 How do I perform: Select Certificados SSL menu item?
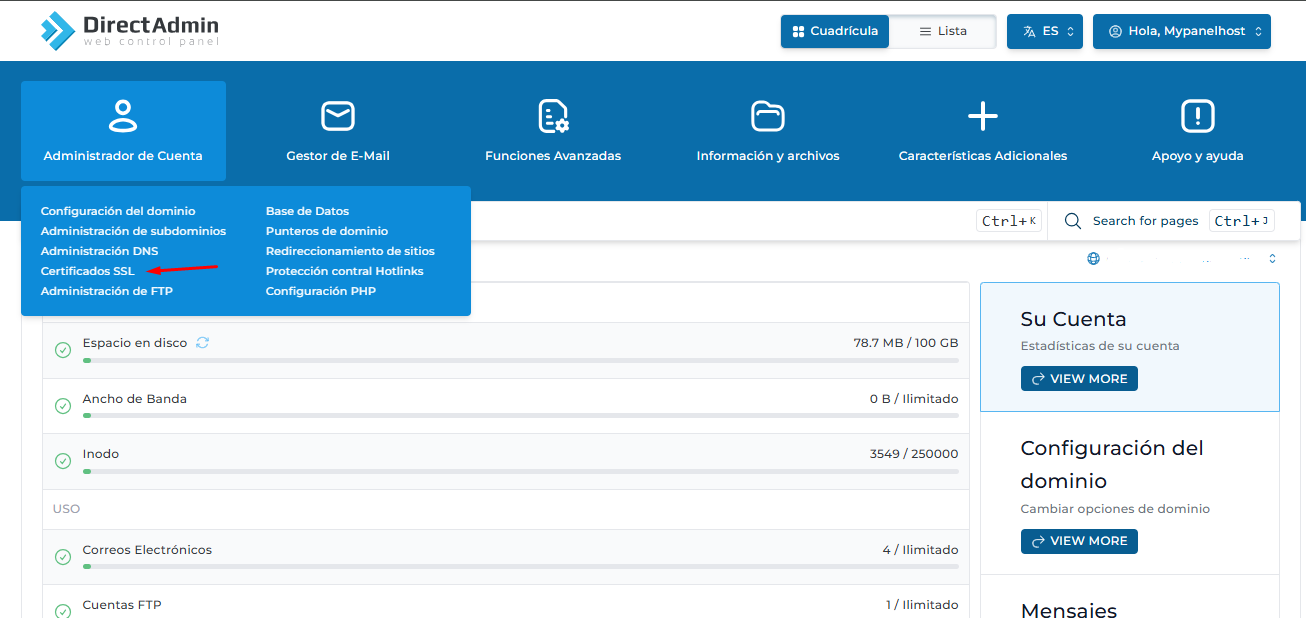click(87, 271)
